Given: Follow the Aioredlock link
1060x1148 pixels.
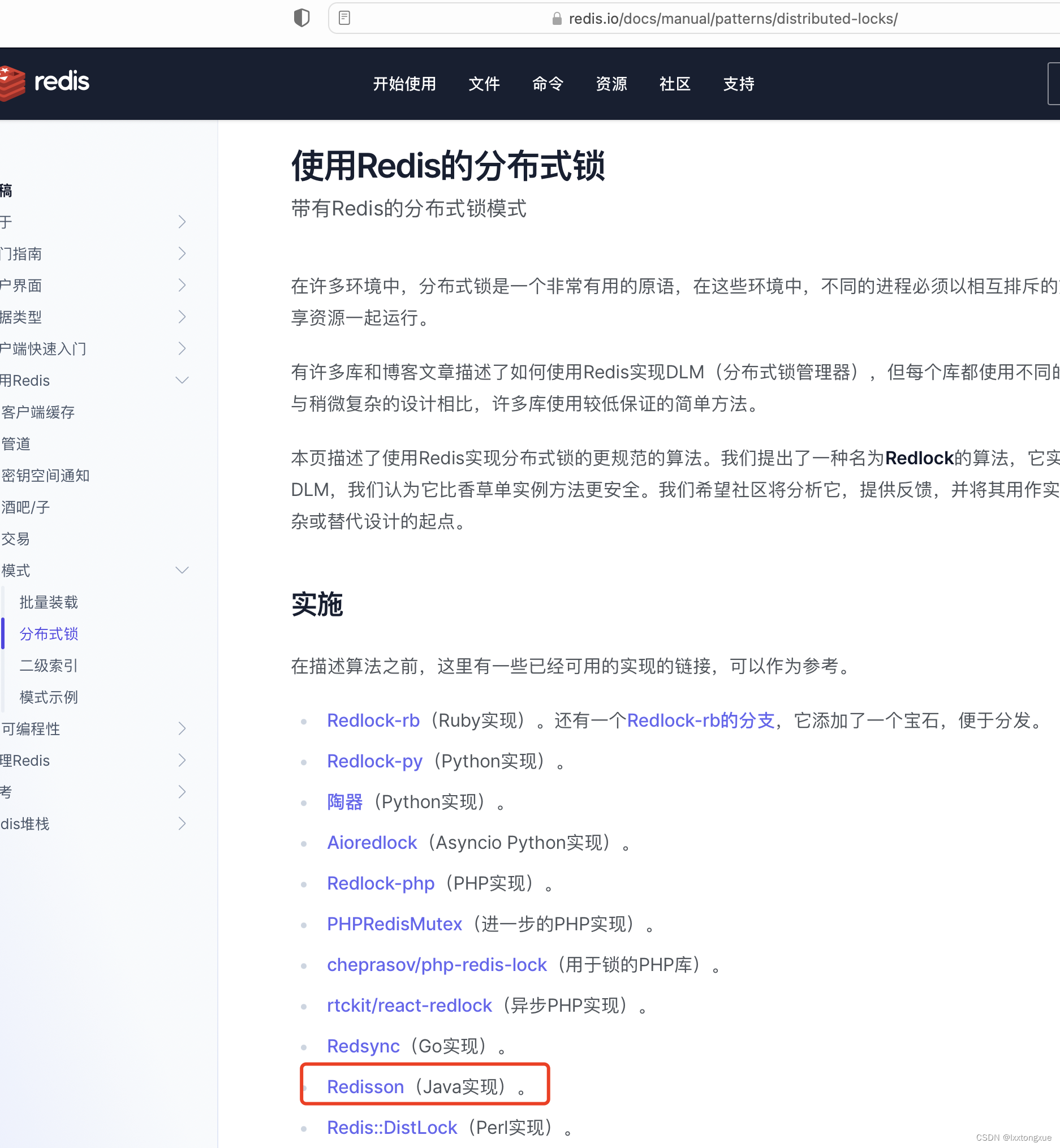Looking at the screenshot, I should (372, 843).
